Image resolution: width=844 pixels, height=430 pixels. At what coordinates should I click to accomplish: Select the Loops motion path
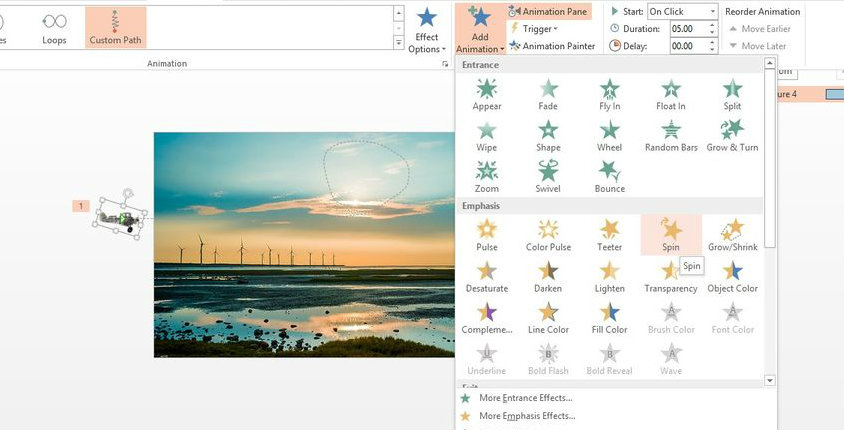click(x=54, y=28)
